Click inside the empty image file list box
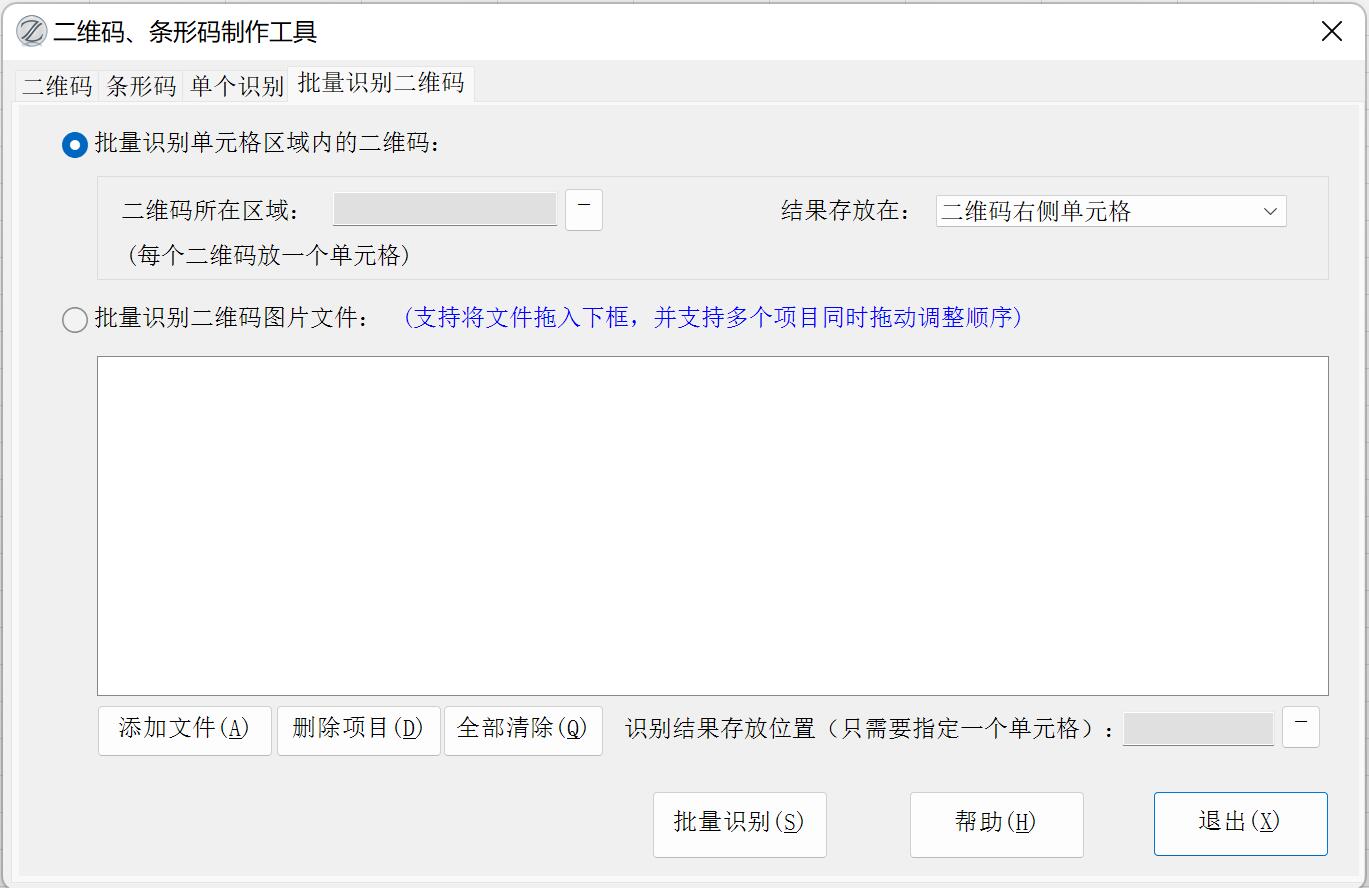This screenshot has width=1369, height=888. 712,525
